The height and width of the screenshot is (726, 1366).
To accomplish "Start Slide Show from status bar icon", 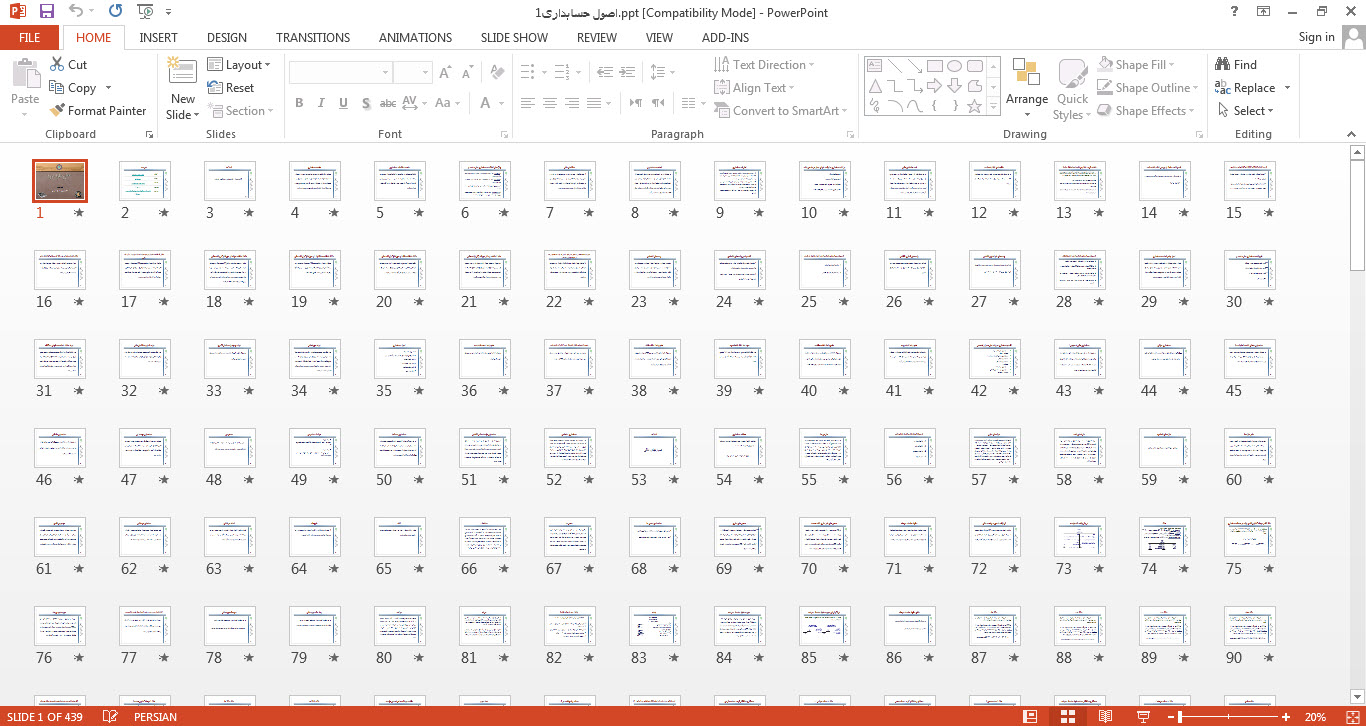I will pos(1143,716).
